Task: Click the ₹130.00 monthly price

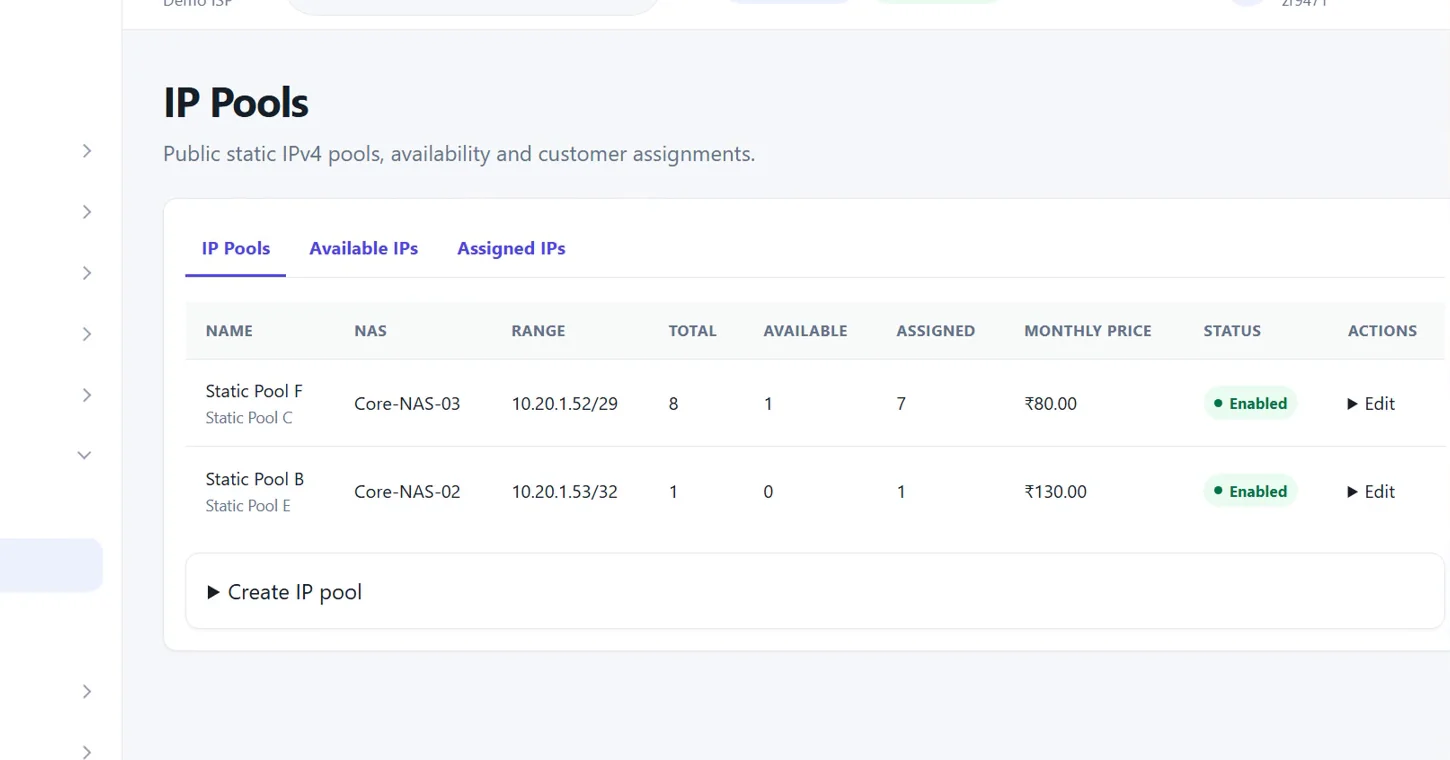Action: point(1056,492)
